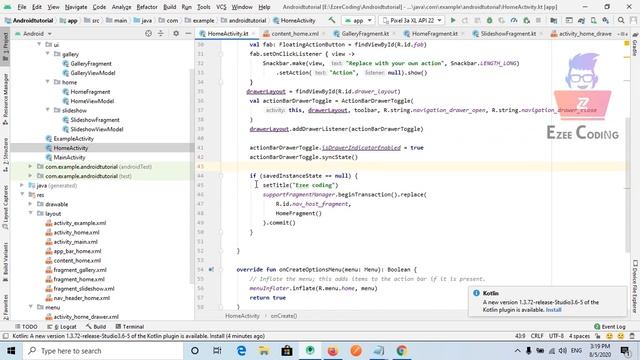Collapse the home folder in project tree
640x360 pixels.
coord(48,82)
